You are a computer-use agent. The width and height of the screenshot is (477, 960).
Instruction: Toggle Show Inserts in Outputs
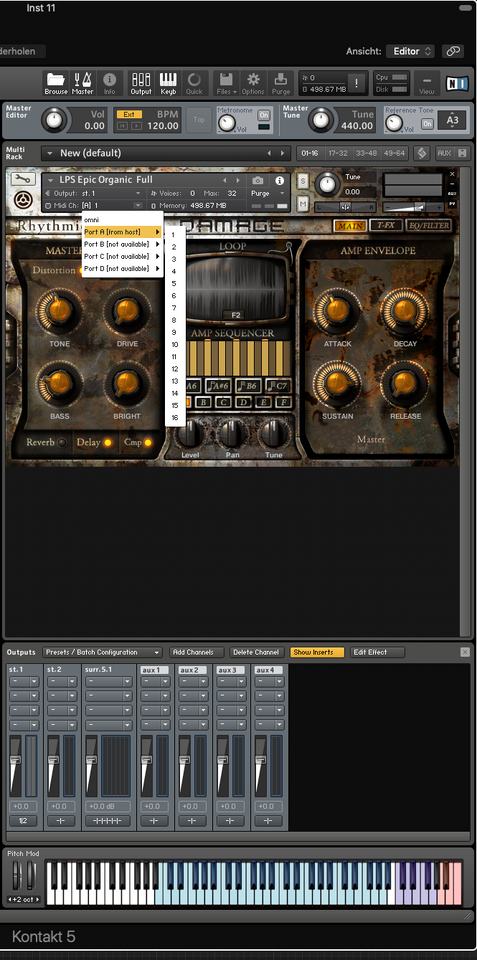click(x=317, y=652)
